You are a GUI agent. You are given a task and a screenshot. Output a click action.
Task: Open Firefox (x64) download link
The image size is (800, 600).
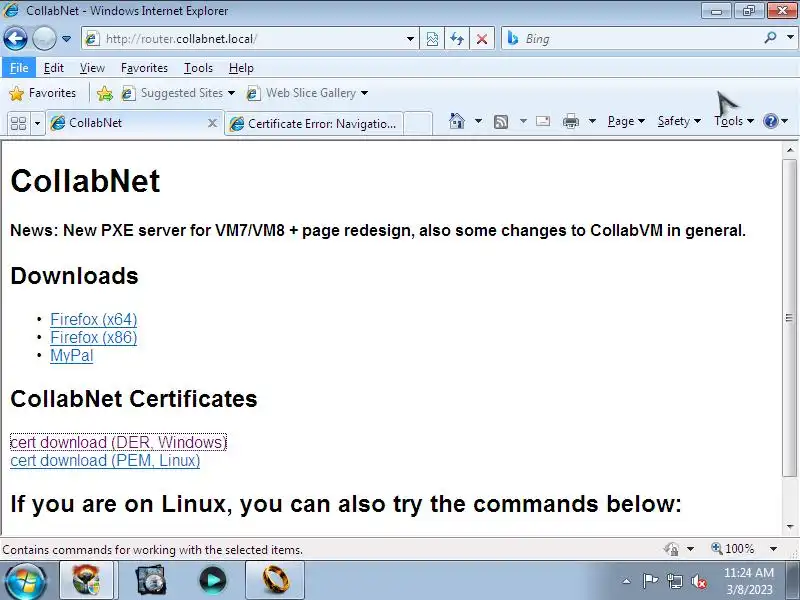coord(94,319)
